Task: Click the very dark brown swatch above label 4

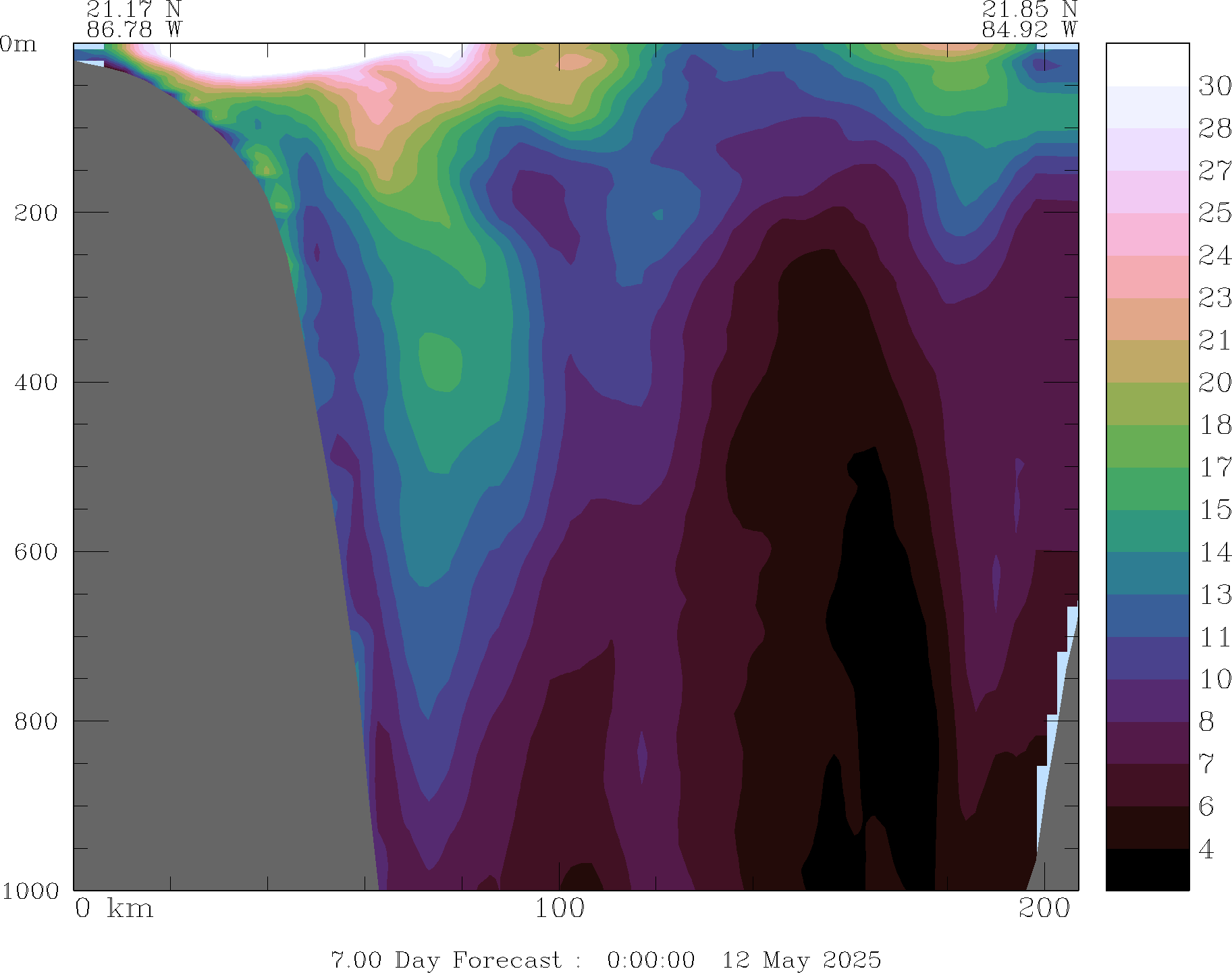Action: 1148,827
